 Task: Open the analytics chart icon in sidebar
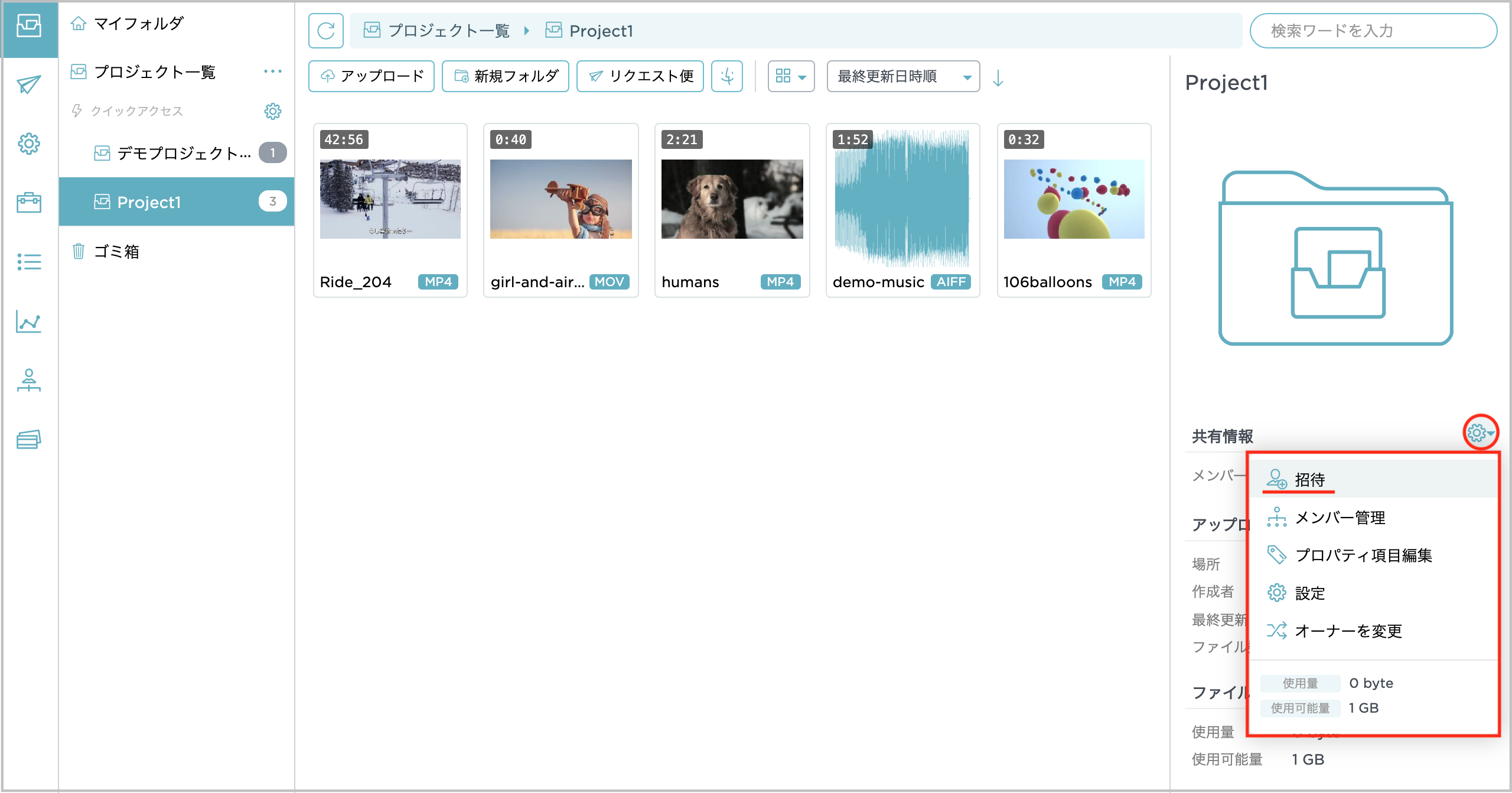(x=28, y=322)
